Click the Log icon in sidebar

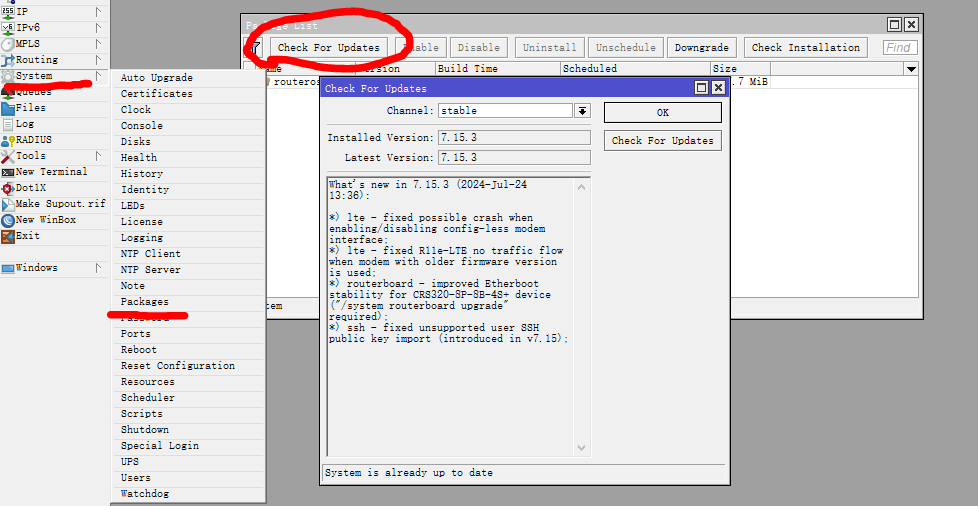[7, 124]
